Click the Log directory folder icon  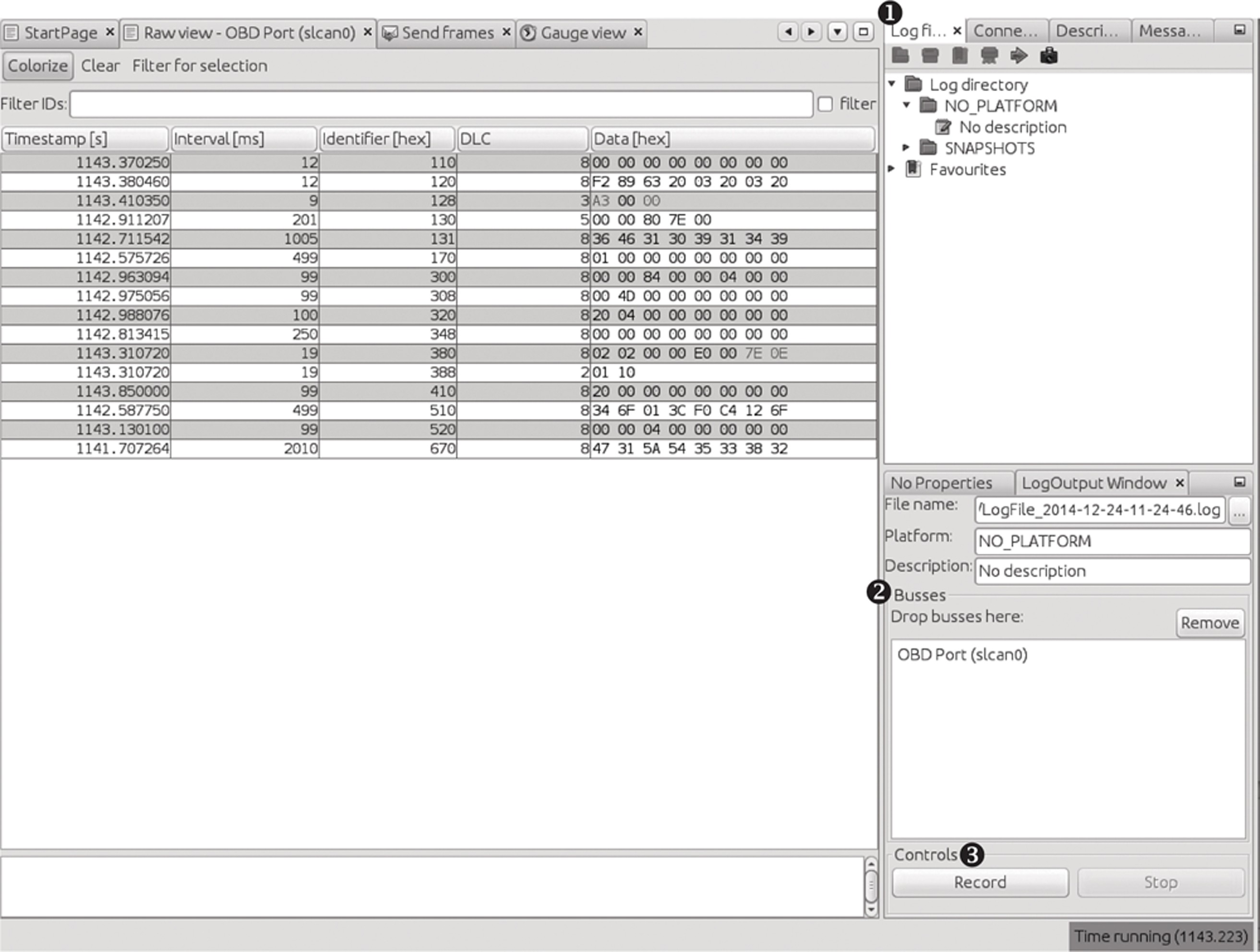pos(913,84)
